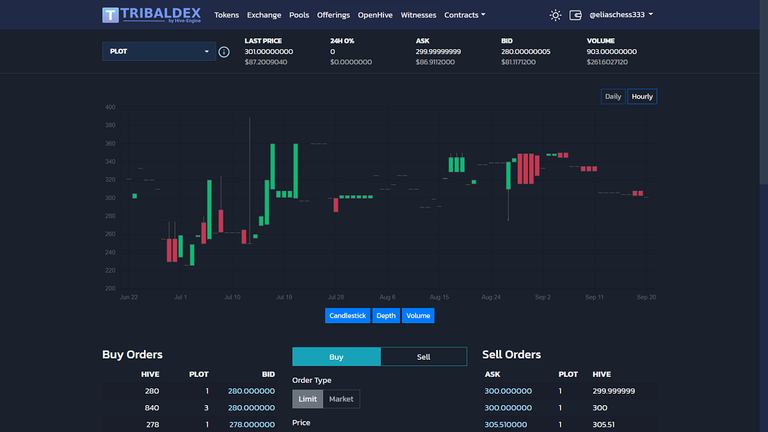Viewport: 768px width, 432px height.
Task: Open the Pools page
Action: click(x=299, y=15)
